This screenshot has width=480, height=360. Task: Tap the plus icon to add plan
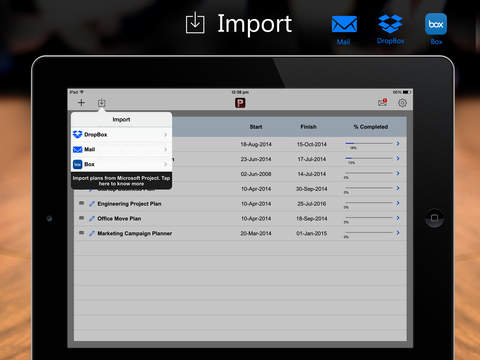81,103
